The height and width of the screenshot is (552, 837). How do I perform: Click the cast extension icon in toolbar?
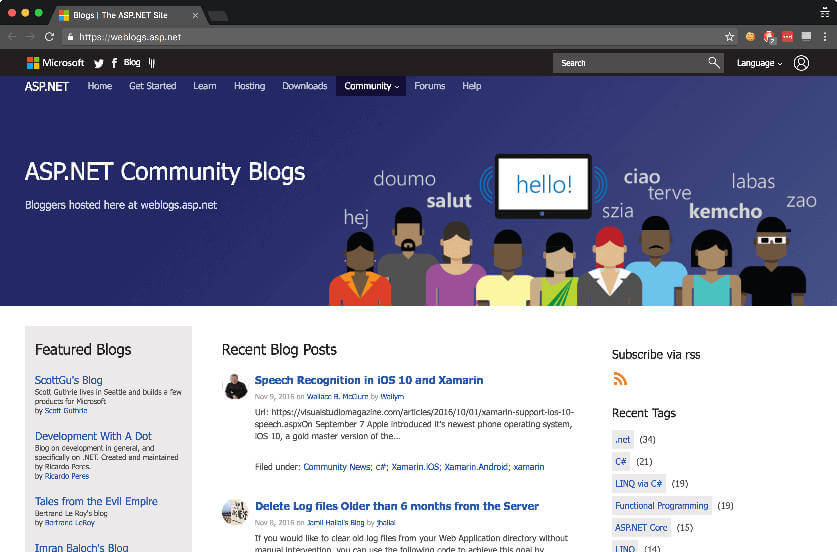807,36
